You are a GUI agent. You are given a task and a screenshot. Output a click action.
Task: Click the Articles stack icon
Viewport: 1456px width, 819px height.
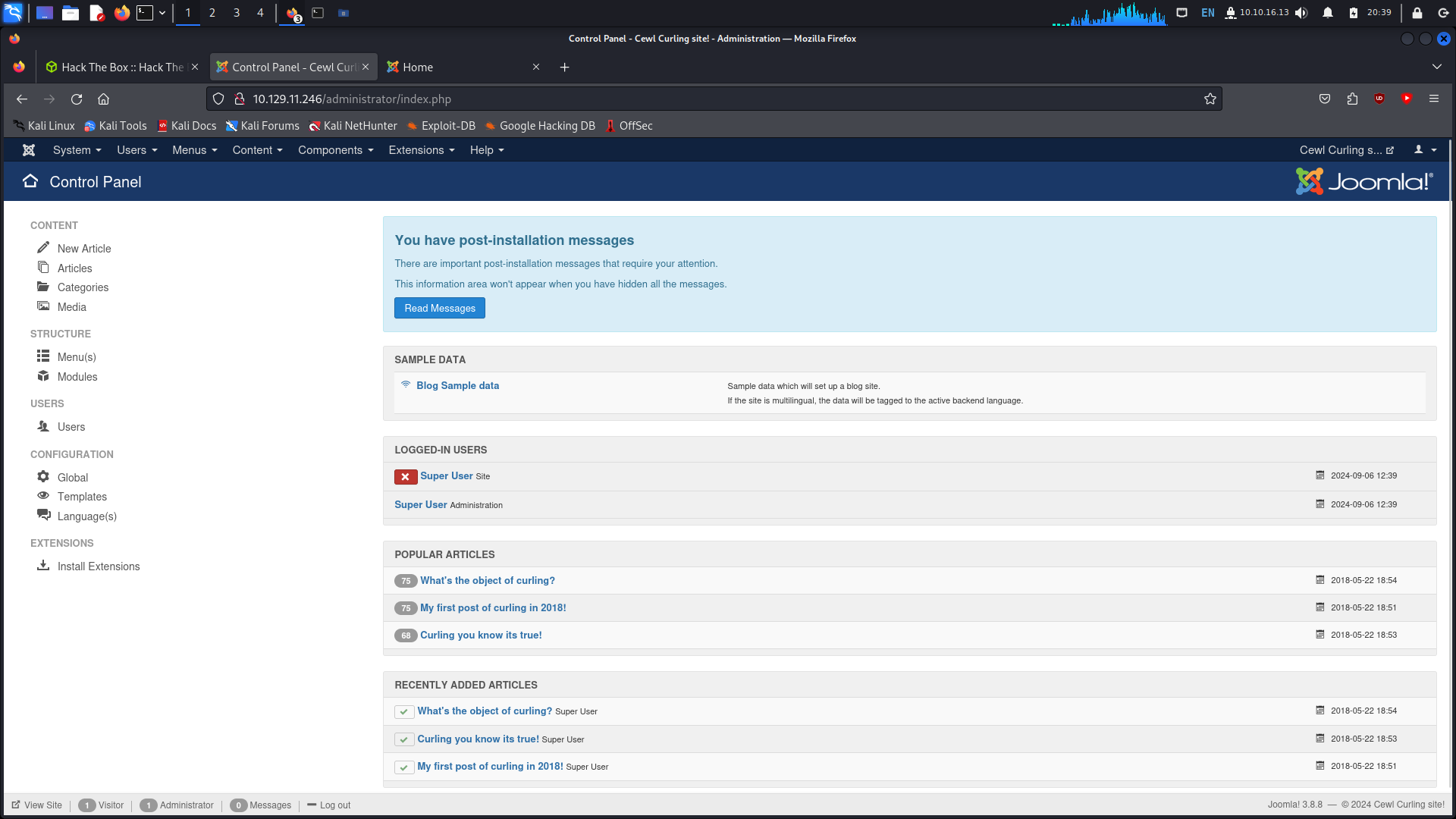coord(43,267)
